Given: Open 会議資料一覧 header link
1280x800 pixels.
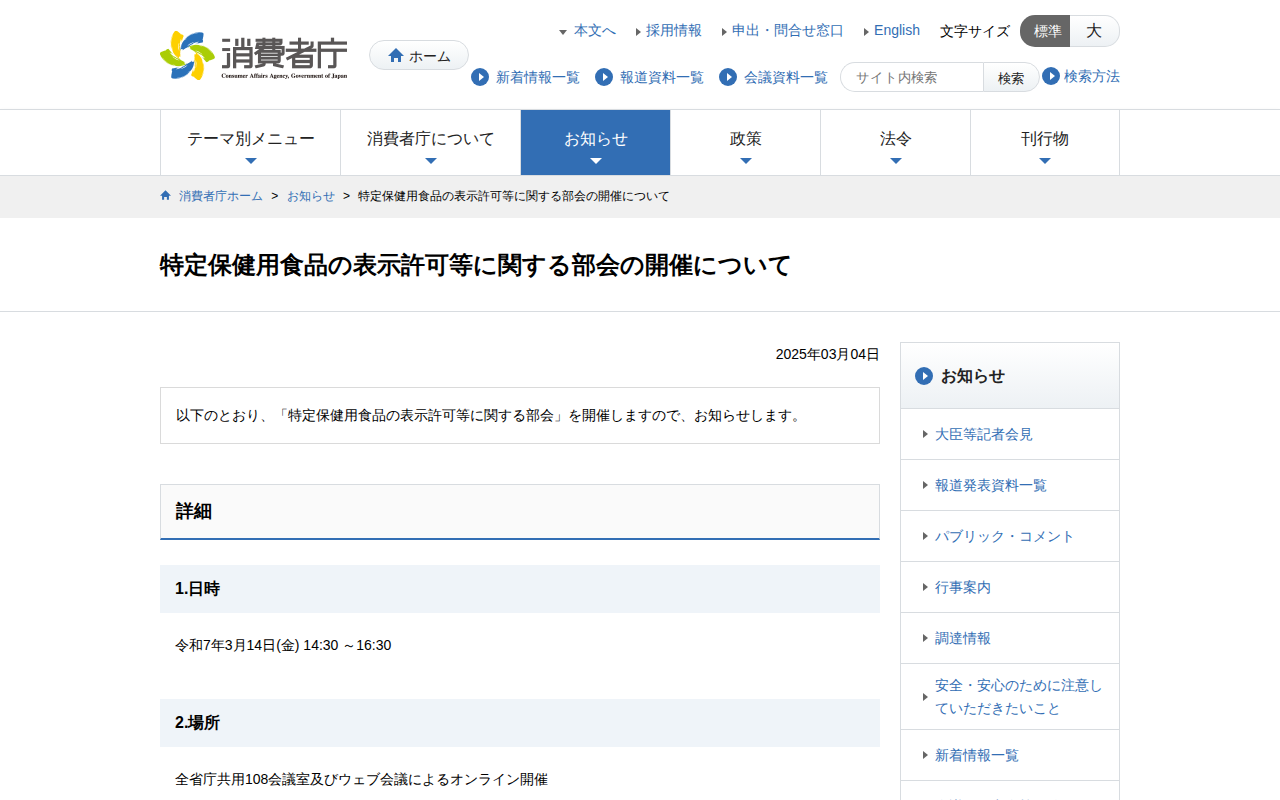Looking at the screenshot, I should click(x=786, y=77).
